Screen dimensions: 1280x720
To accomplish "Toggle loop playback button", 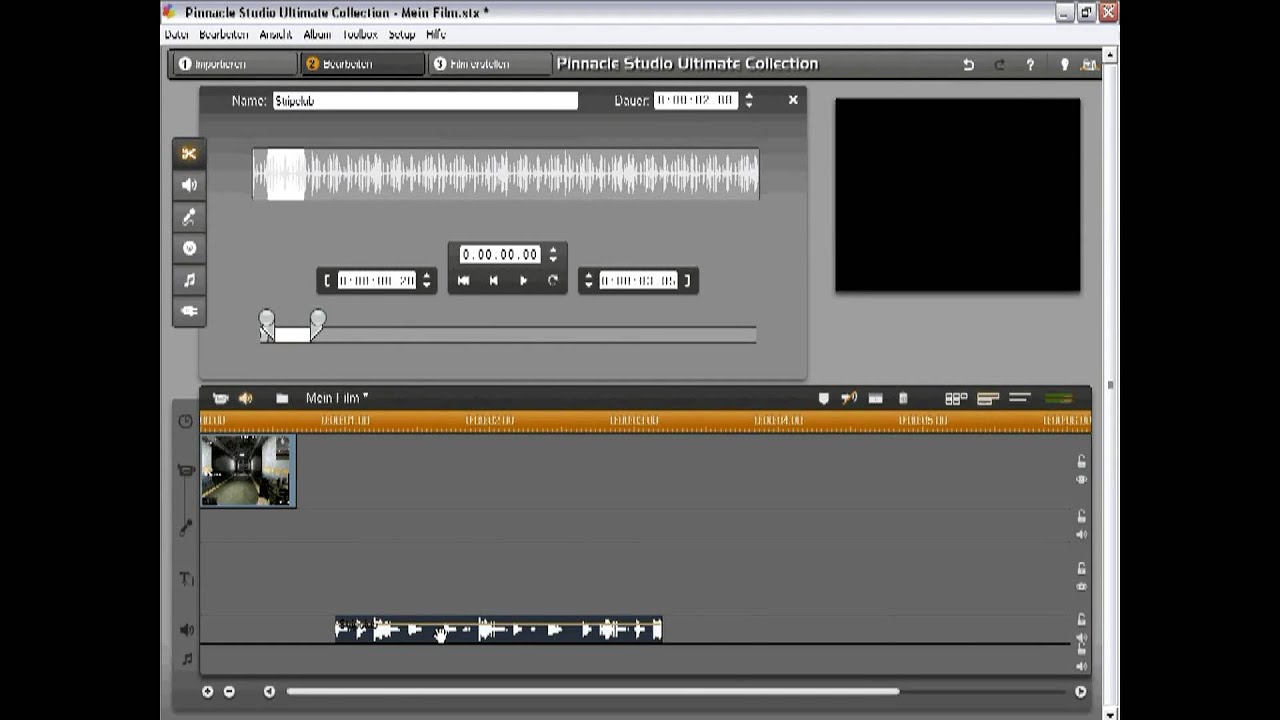I will coord(553,281).
